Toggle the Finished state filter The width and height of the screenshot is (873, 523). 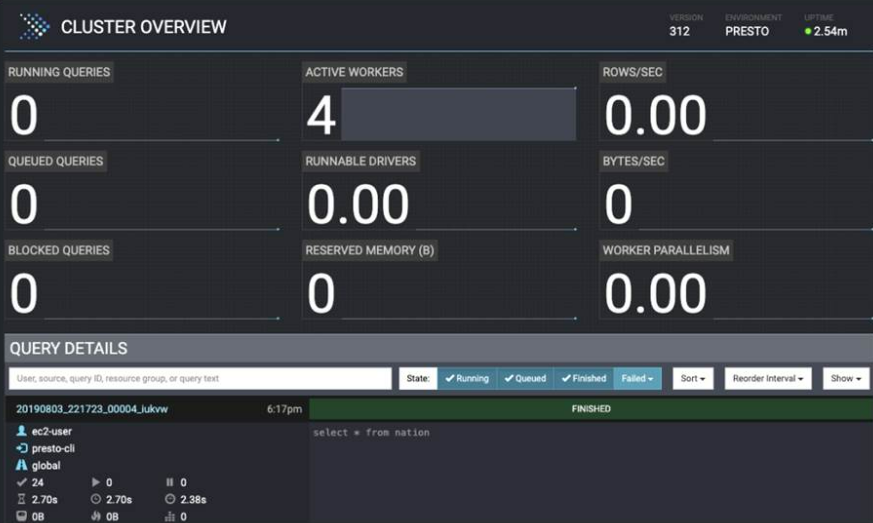(x=584, y=378)
